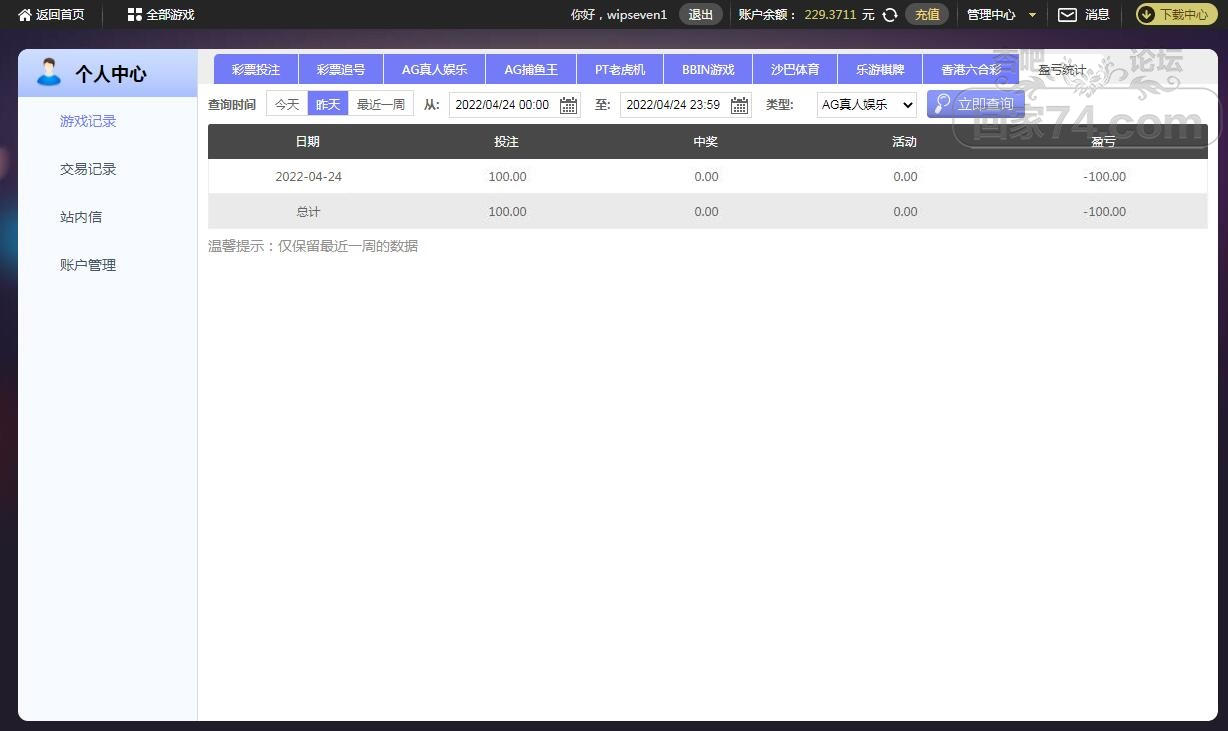Open messages via the envelope icon

[x=1067, y=15]
